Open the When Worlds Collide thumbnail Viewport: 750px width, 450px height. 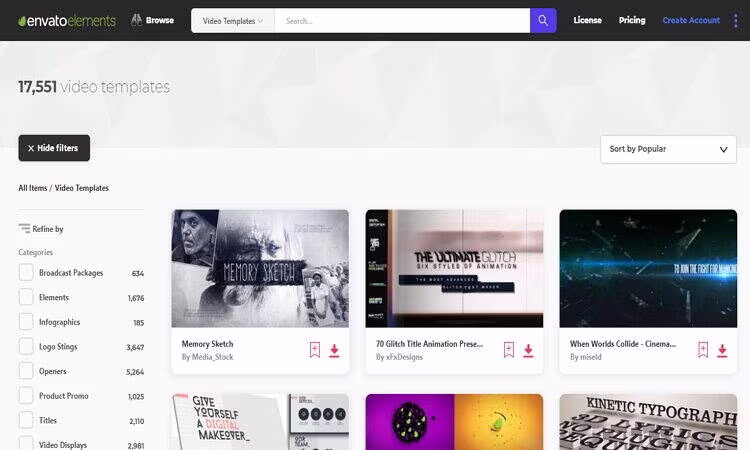[648, 268]
